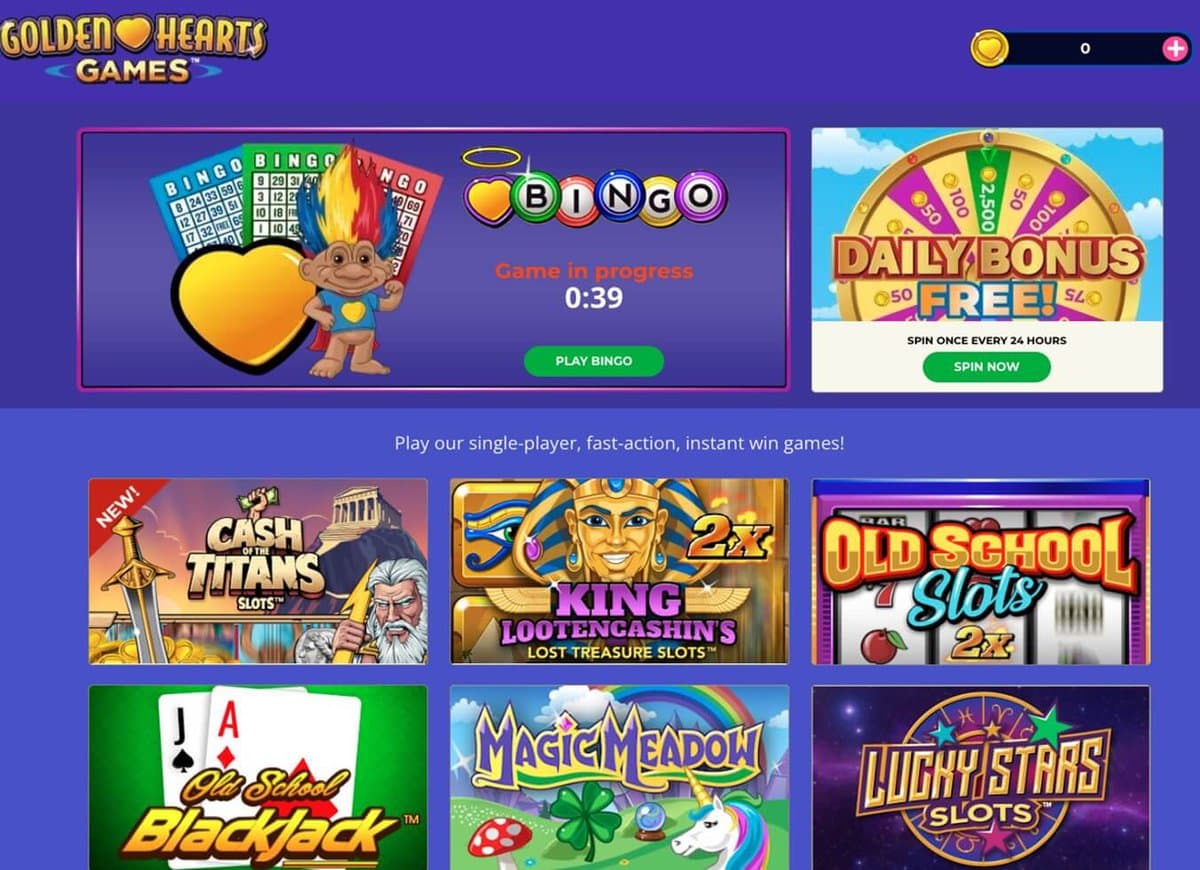1200x870 pixels.
Task: Click the bingo game countdown timer
Action: tap(594, 298)
